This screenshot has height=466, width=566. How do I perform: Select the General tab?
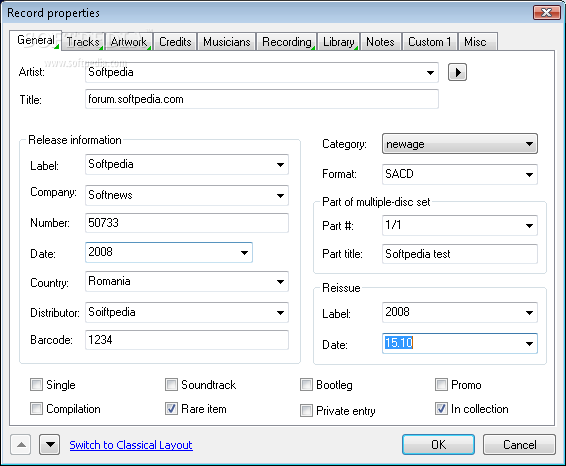click(36, 40)
